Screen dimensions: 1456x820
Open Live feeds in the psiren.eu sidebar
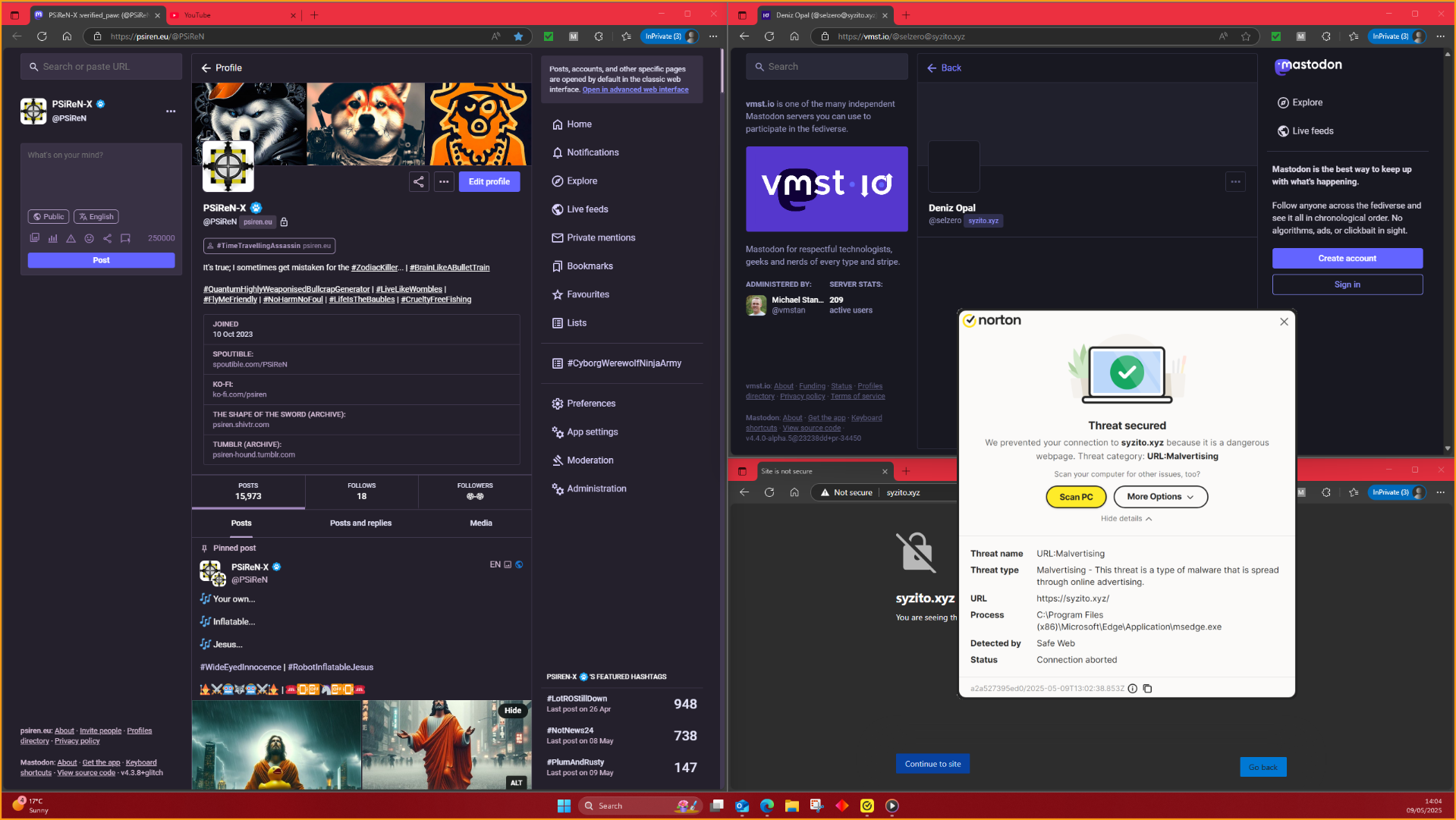pos(580,209)
